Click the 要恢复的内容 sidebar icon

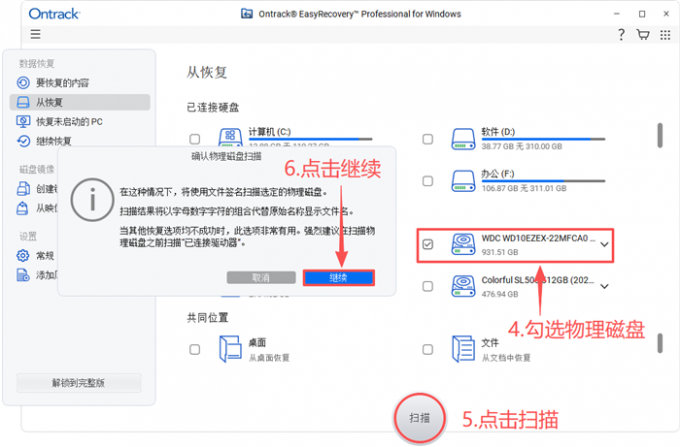coord(23,82)
